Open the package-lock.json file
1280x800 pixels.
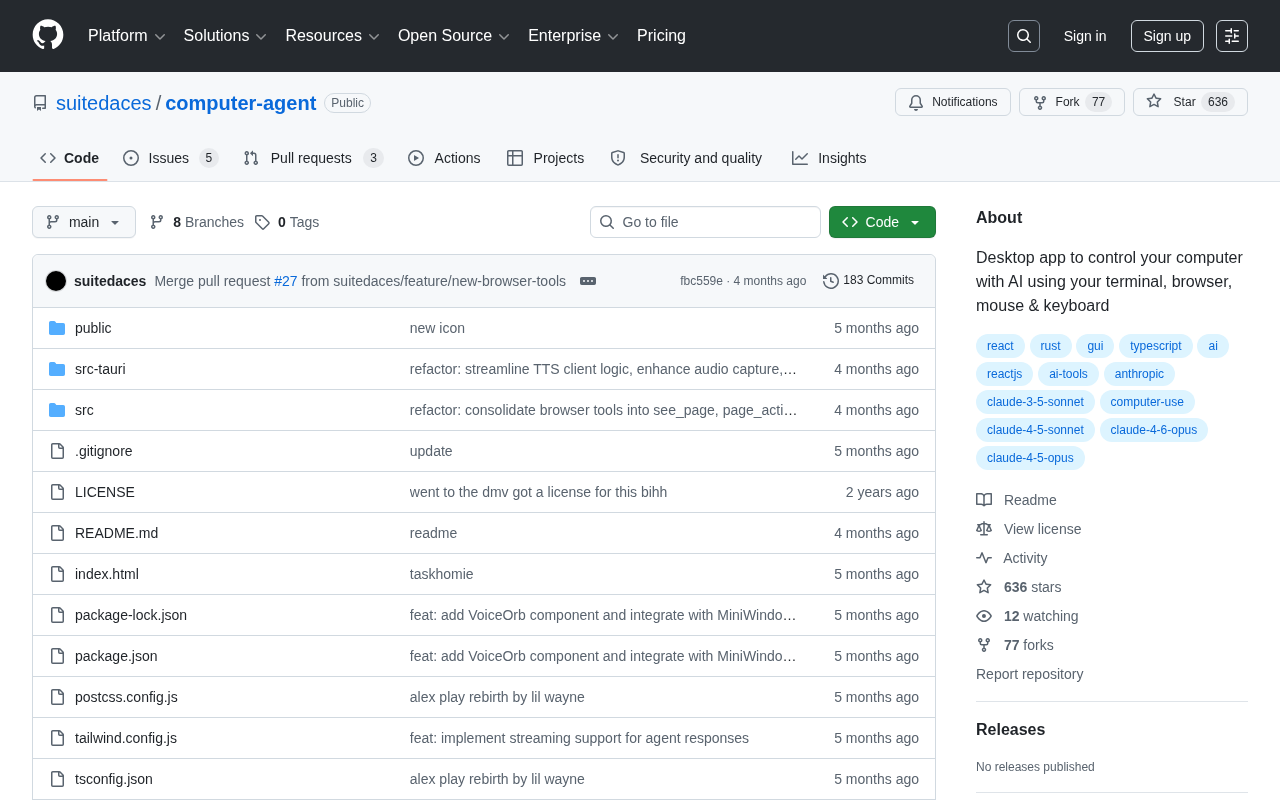131,615
